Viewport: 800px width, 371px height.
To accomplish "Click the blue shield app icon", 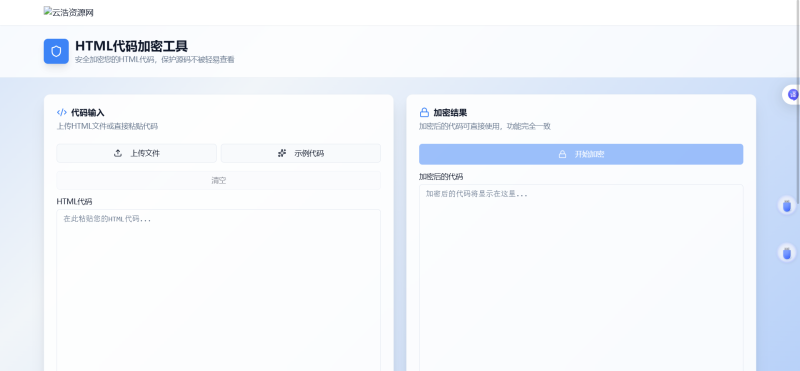I will [x=56, y=52].
